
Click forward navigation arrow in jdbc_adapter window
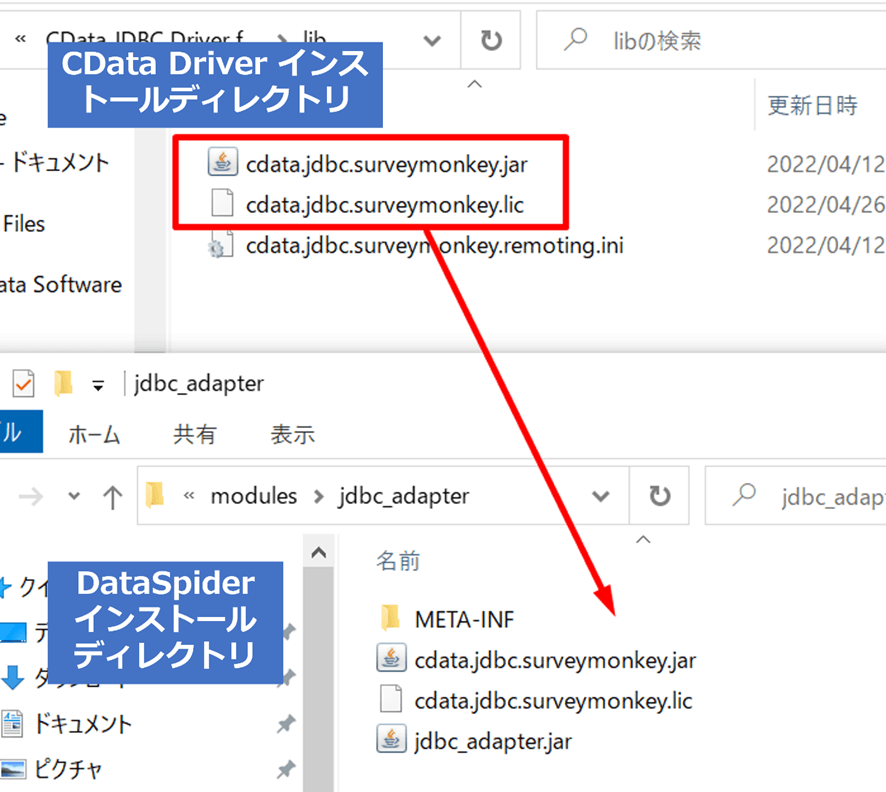click(31, 497)
